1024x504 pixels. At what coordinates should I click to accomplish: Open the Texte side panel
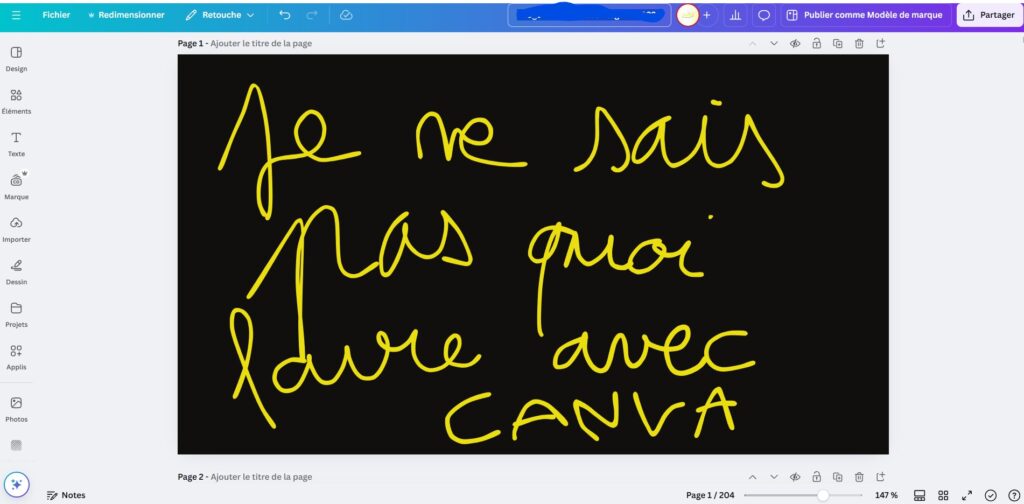coord(16,144)
